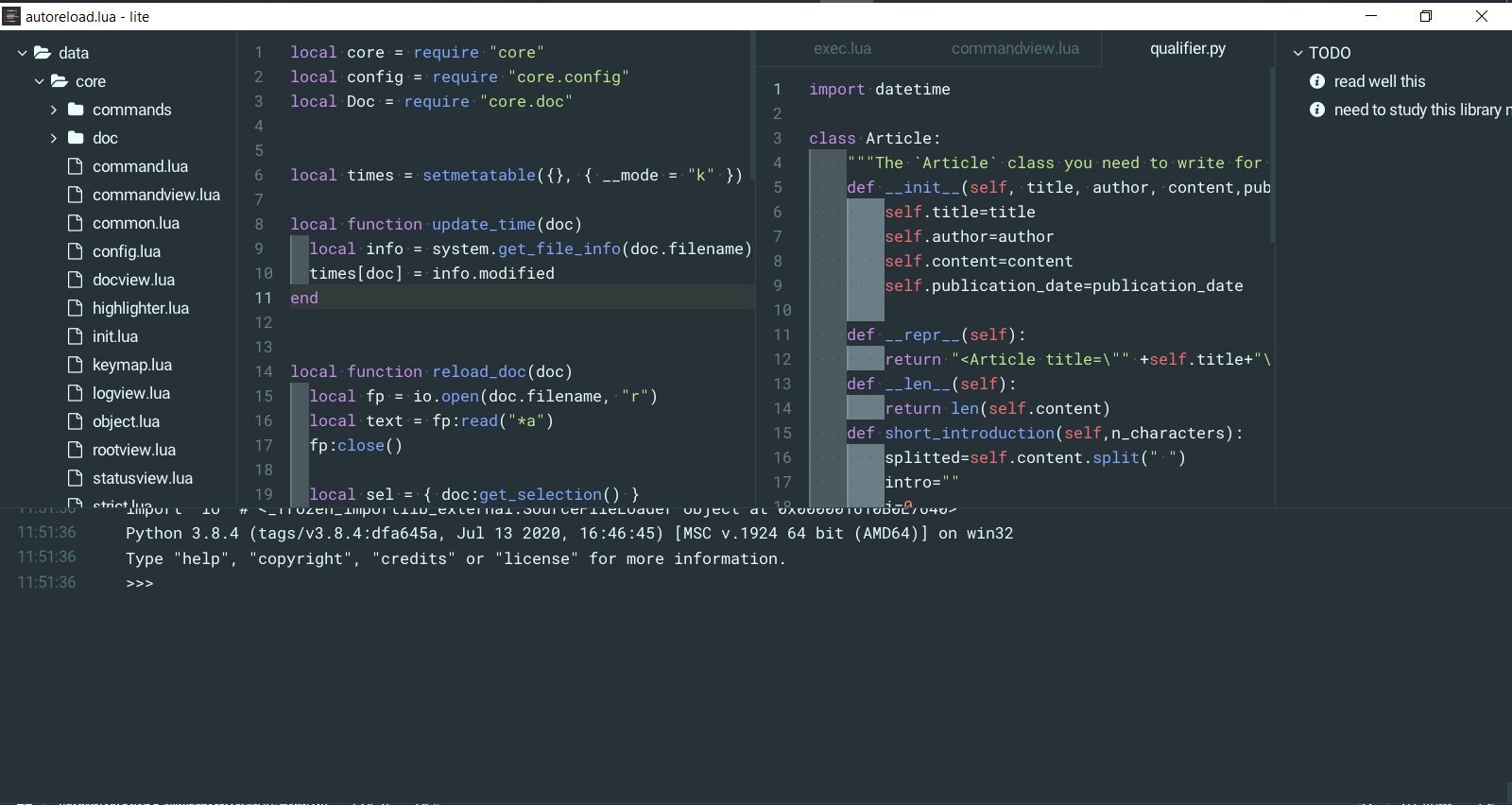Screen dimensions: 1512x805
Task: Select the qualifier.py tab
Action: [1187, 48]
